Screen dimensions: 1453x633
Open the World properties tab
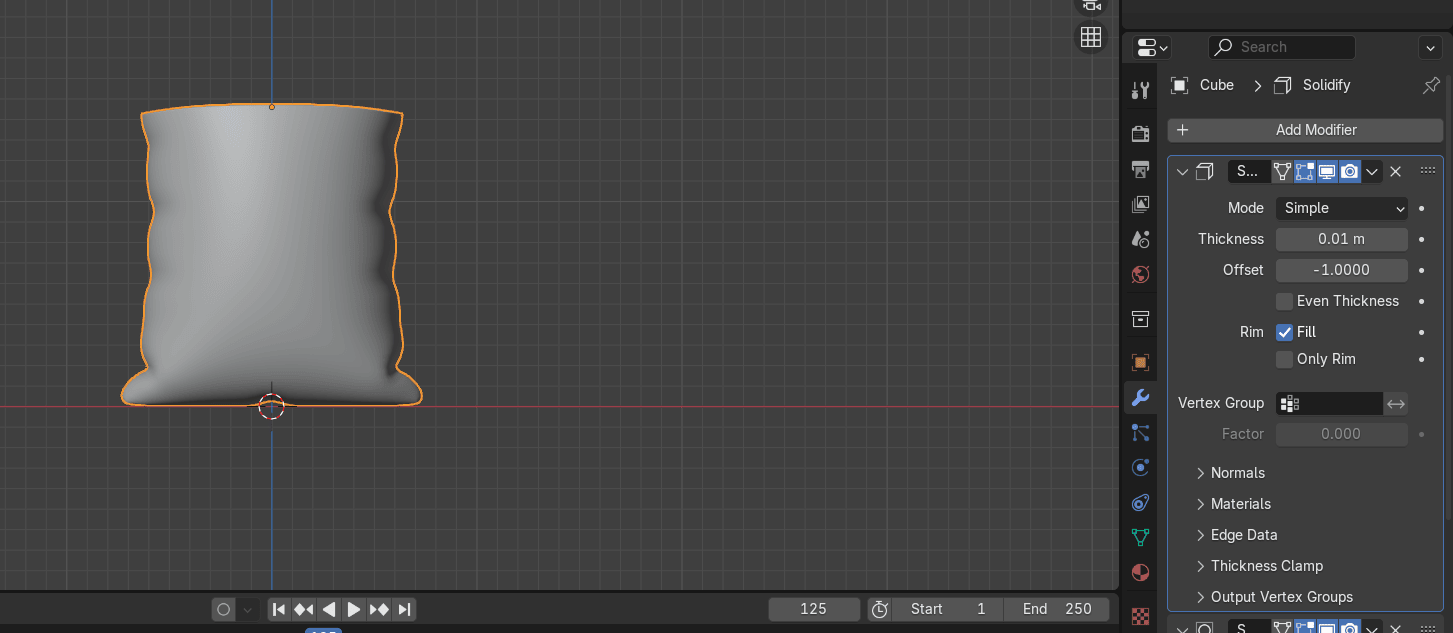point(1140,274)
